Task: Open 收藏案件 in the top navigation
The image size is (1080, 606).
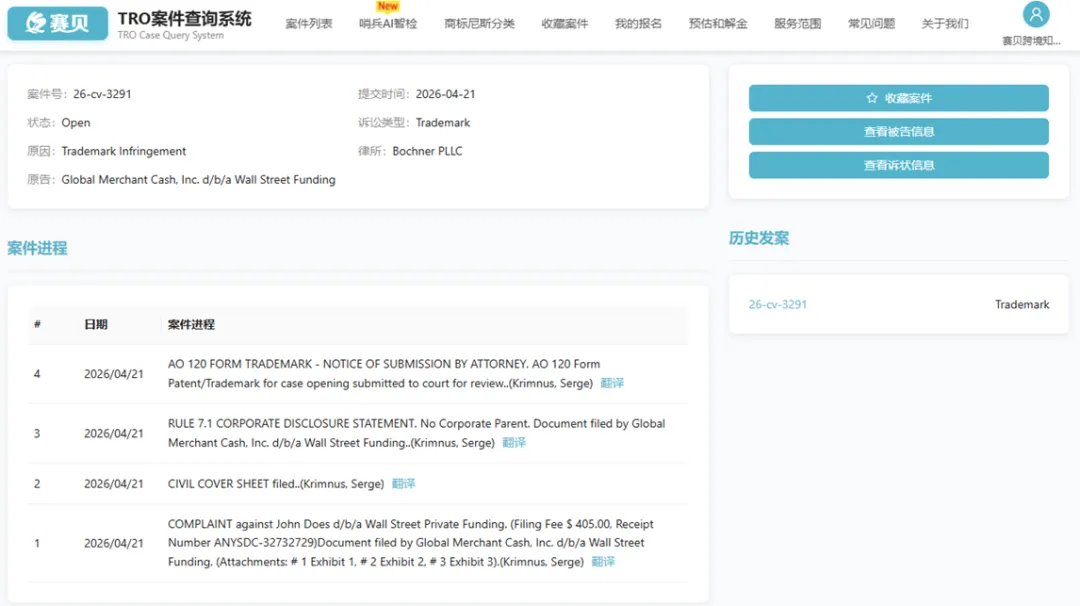Action: 565,23
